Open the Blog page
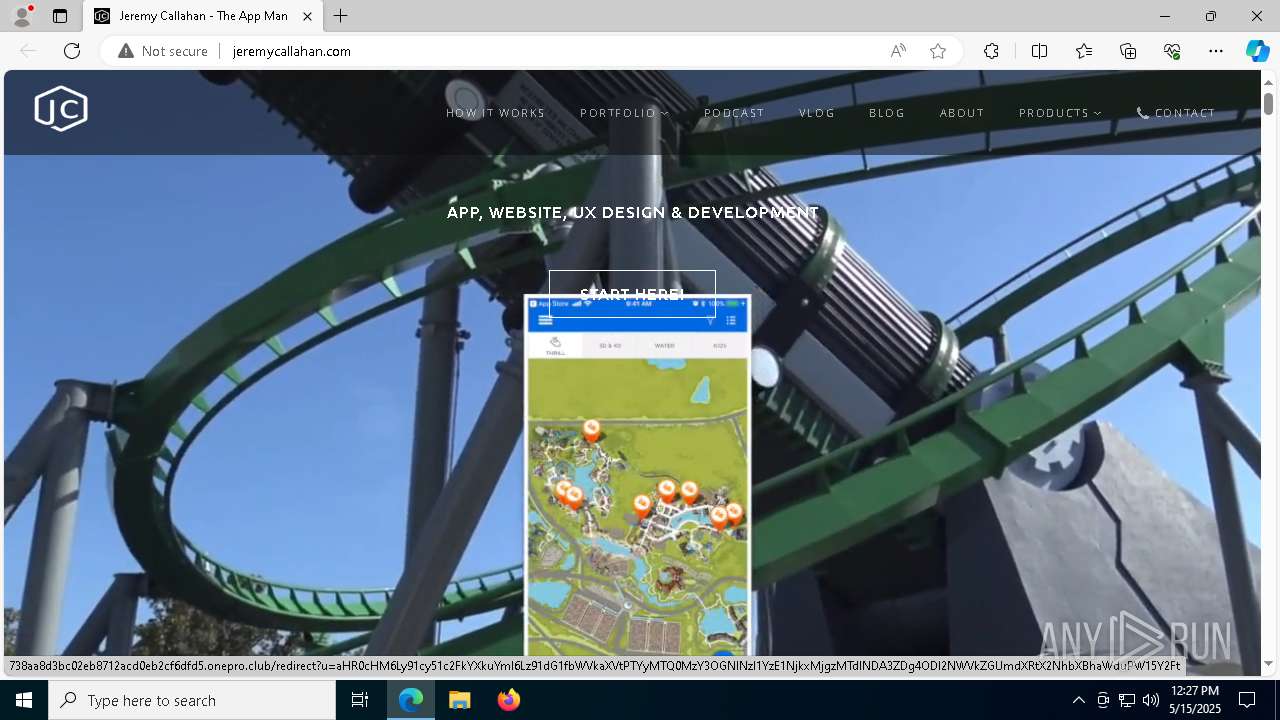 pos(887,113)
